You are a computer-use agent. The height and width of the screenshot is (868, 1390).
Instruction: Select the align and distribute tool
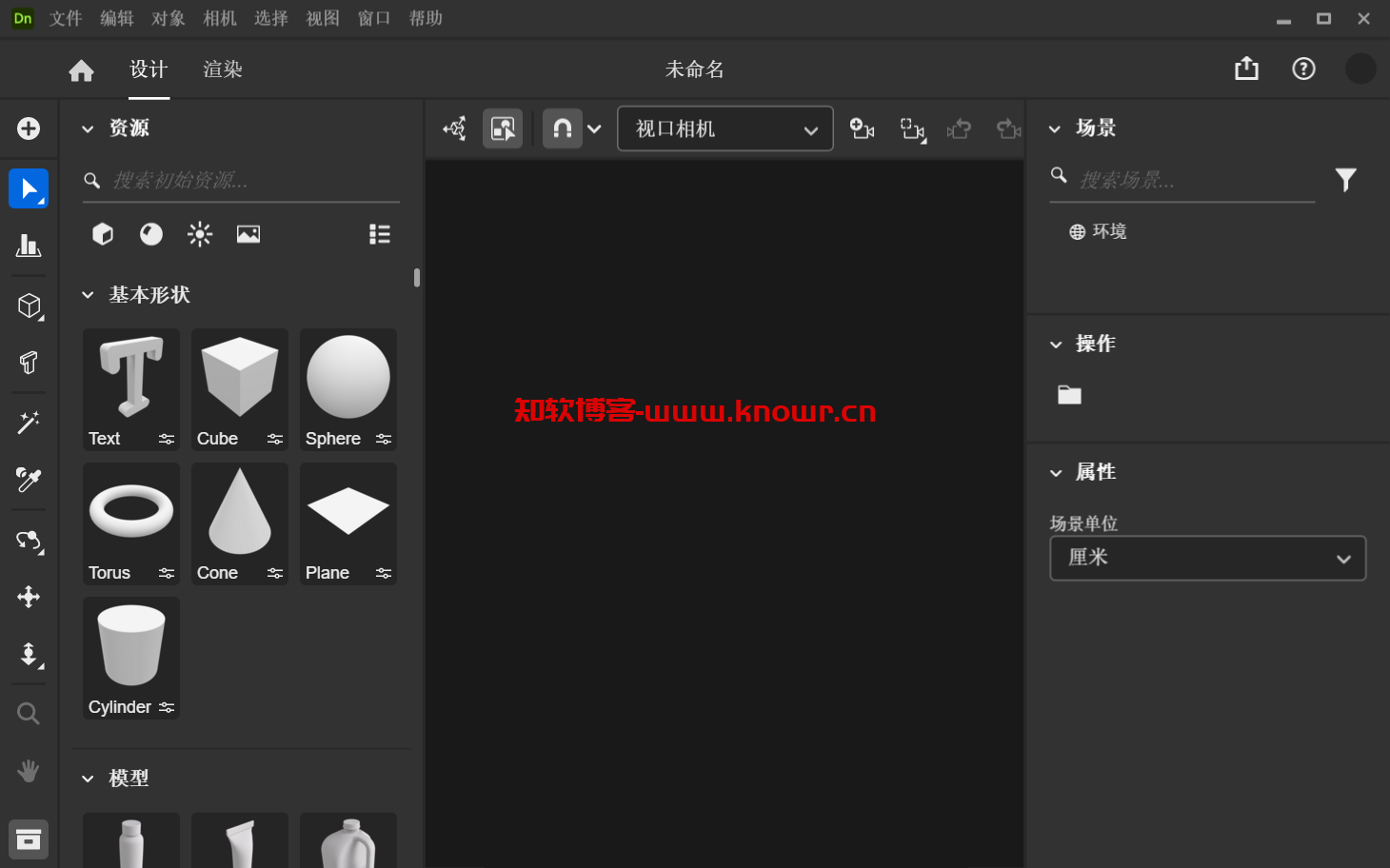[29, 246]
